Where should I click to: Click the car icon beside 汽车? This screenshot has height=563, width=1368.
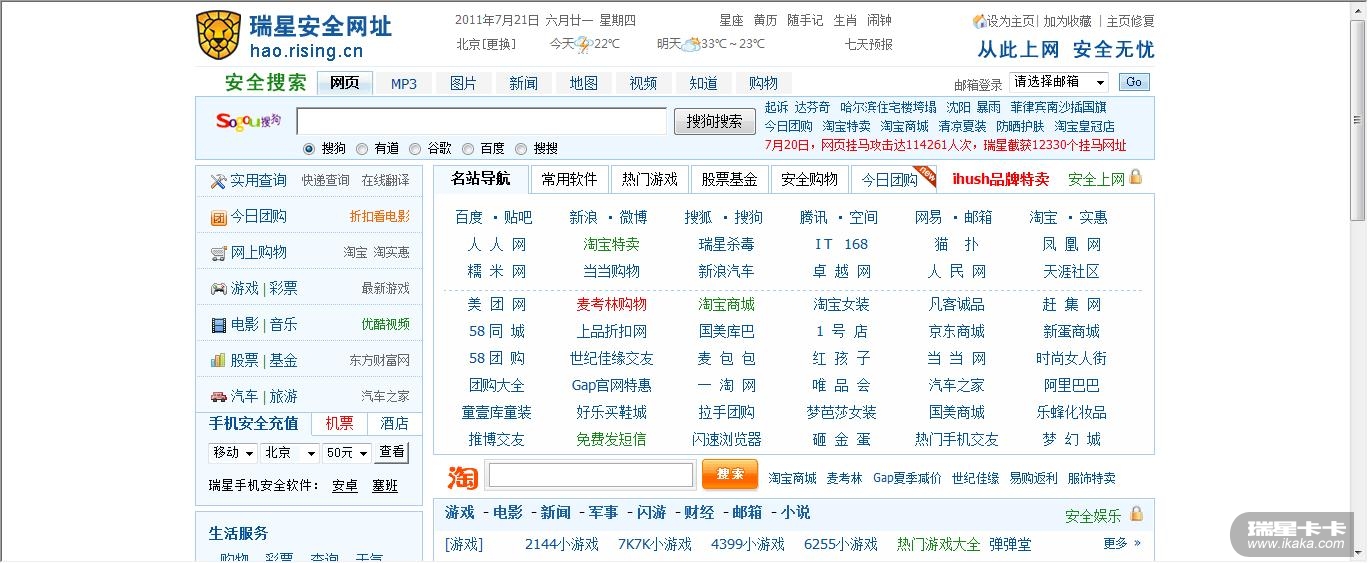(218, 397)
